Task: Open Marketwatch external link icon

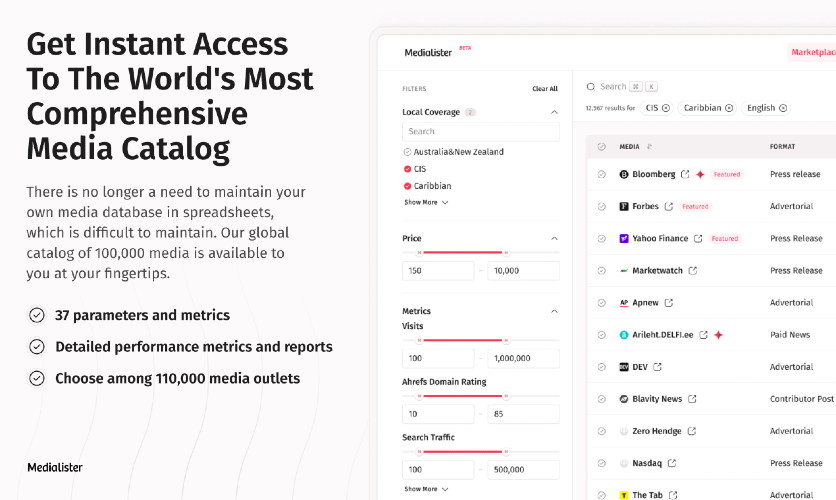Action: pos(693,271)
